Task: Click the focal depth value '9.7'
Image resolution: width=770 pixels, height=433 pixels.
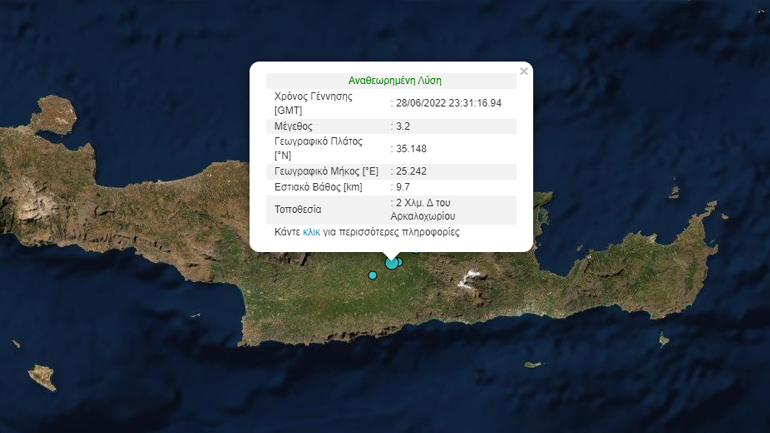Action: click(403, 187)
